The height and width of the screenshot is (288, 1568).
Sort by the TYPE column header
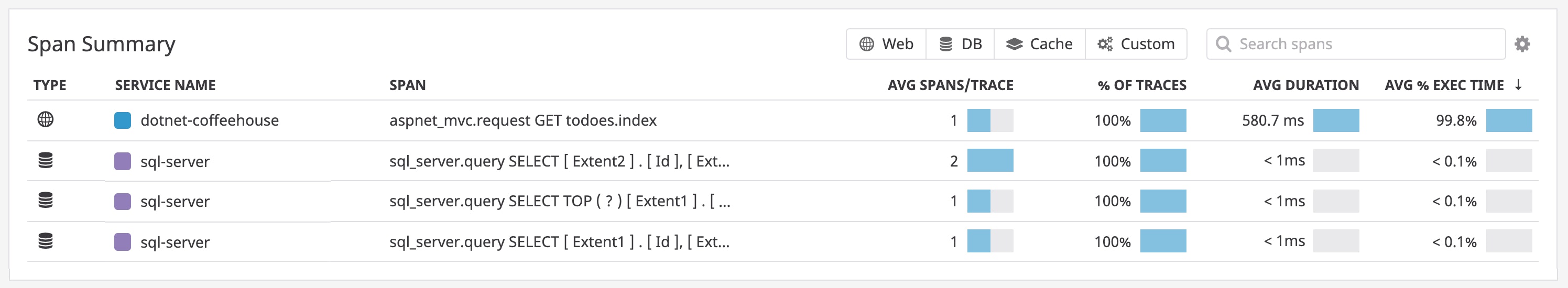coord(50,85)
